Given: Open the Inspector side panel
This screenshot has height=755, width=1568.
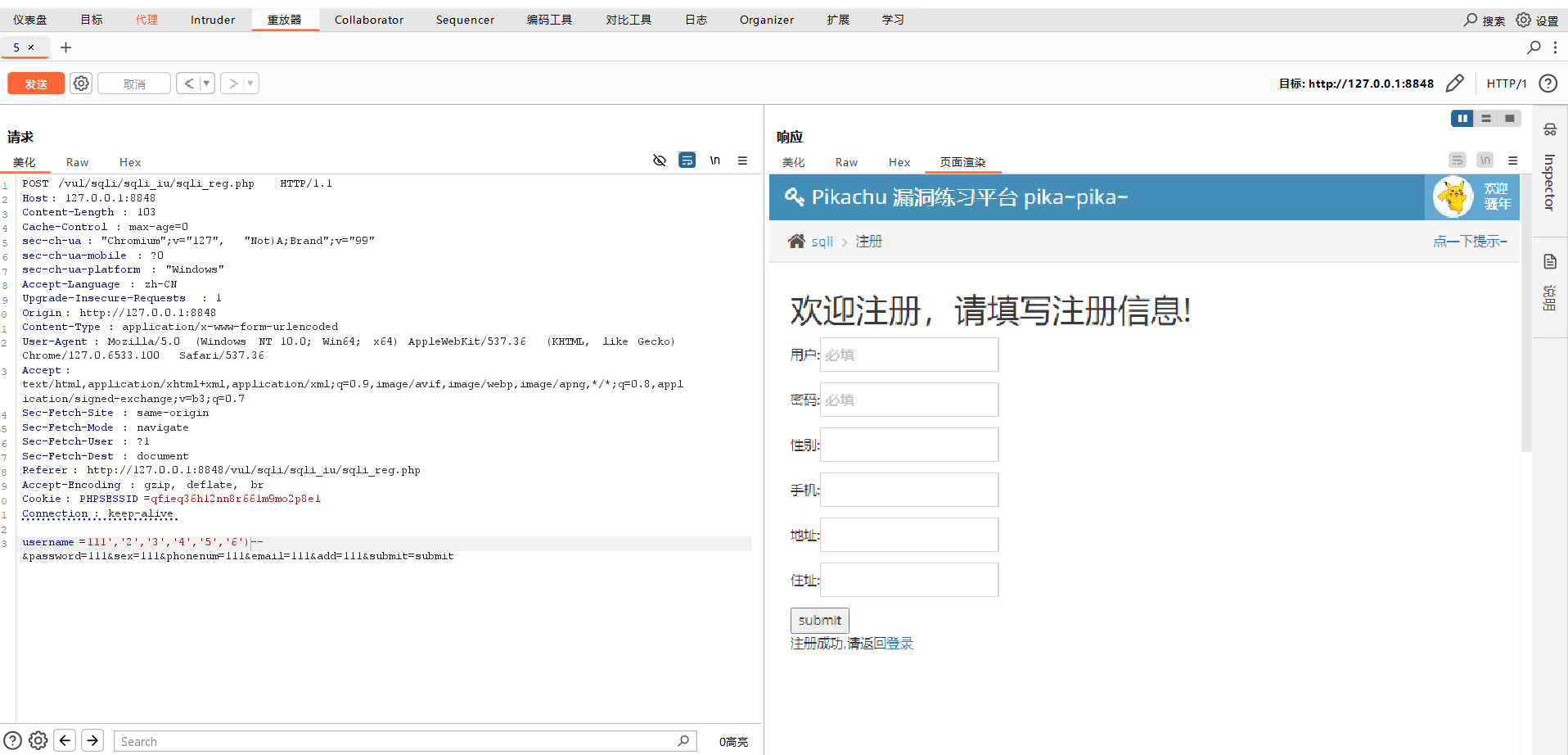Looking at the screenshot, I should click(1549, 180).
